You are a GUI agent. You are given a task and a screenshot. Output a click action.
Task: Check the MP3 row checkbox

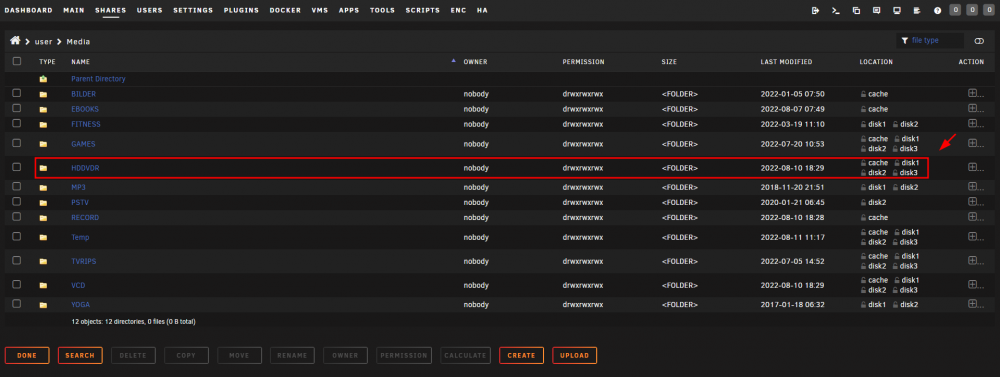17,187
